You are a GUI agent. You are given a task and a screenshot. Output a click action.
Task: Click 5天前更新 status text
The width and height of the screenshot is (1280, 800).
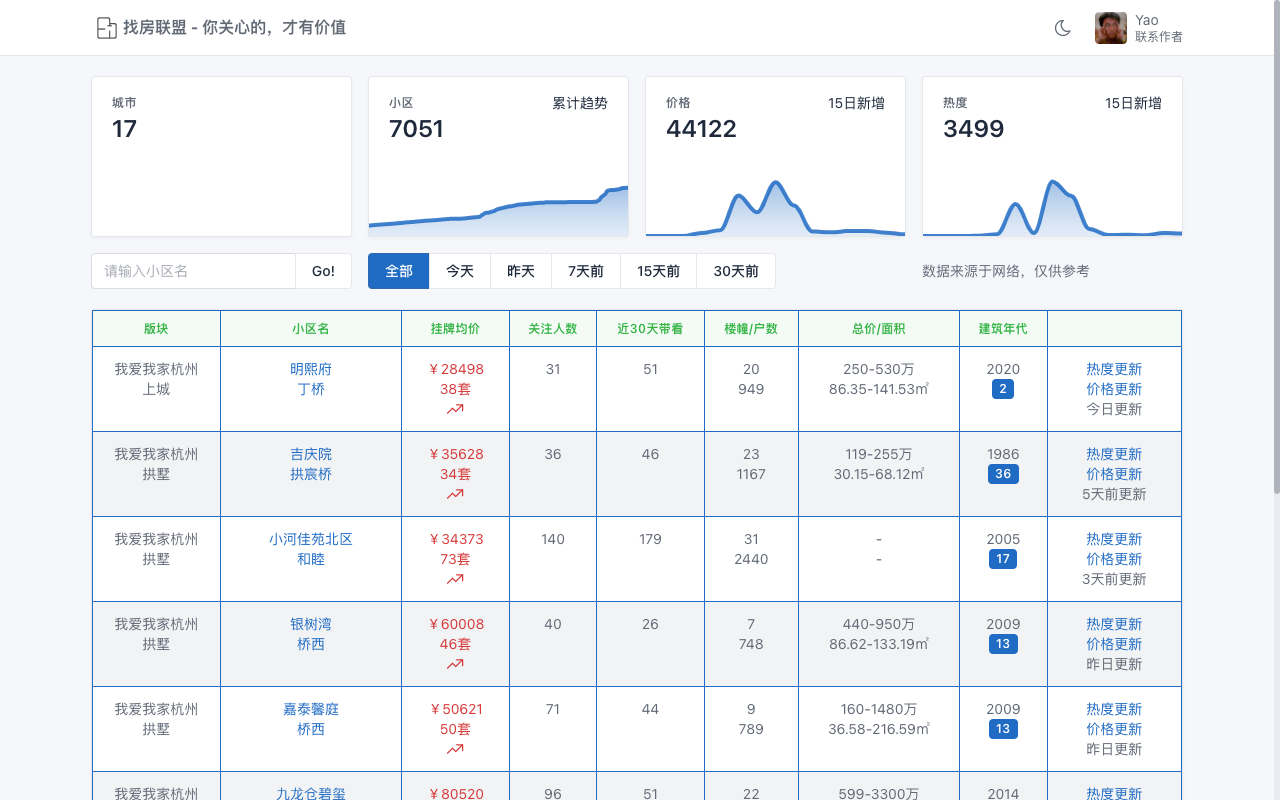[1114, 494]
